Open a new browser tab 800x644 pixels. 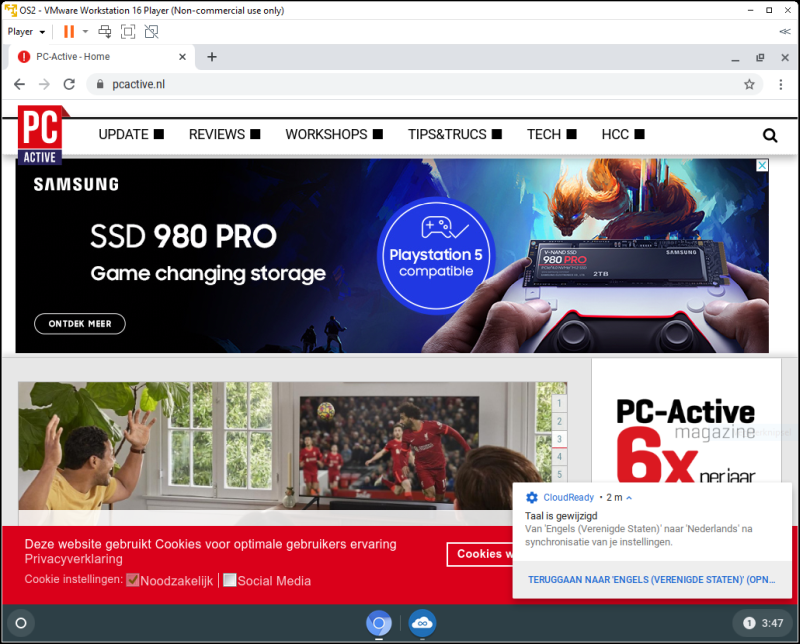(x=212, y=57)
